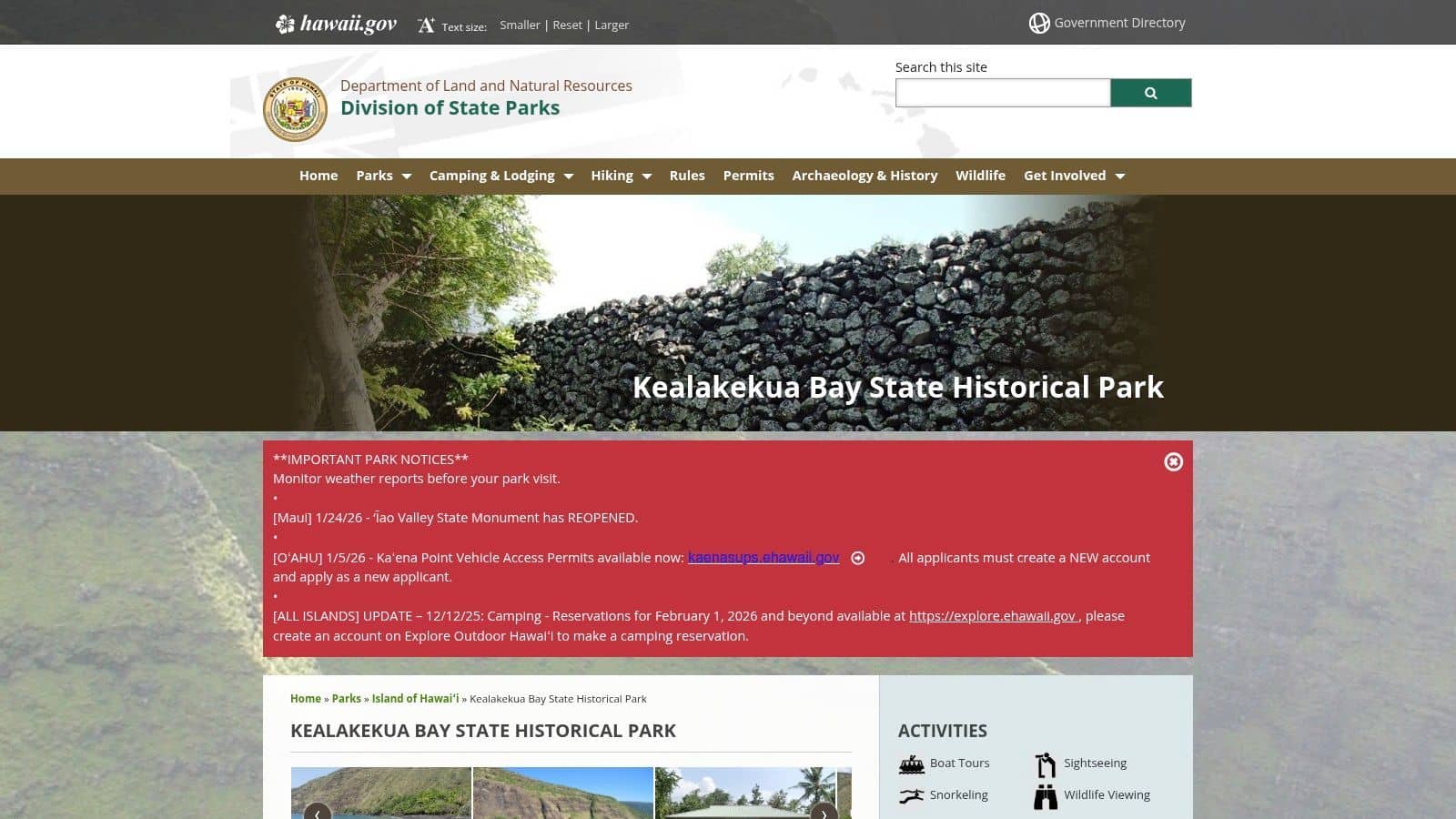
Task: Open the Permits navigation item
Action: (x=748, y=176)
